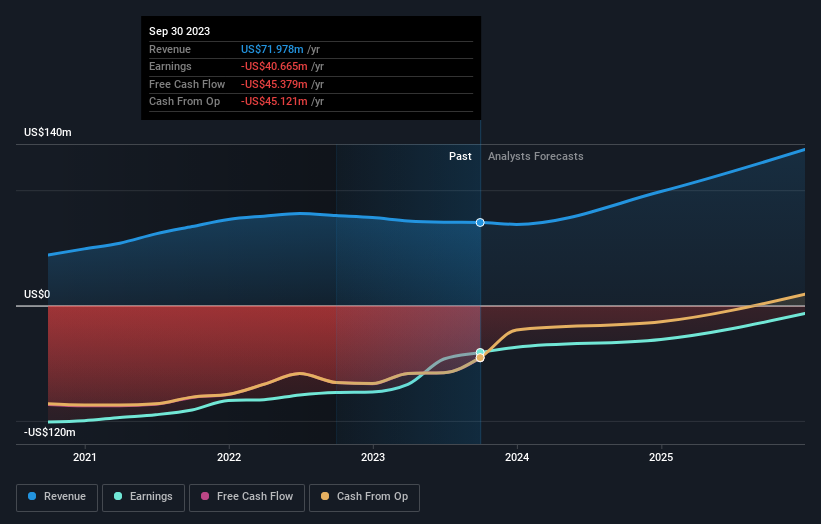Click the teal Earnings legend dot
This screenshot has width=821, height=524.
click(118, 496)
